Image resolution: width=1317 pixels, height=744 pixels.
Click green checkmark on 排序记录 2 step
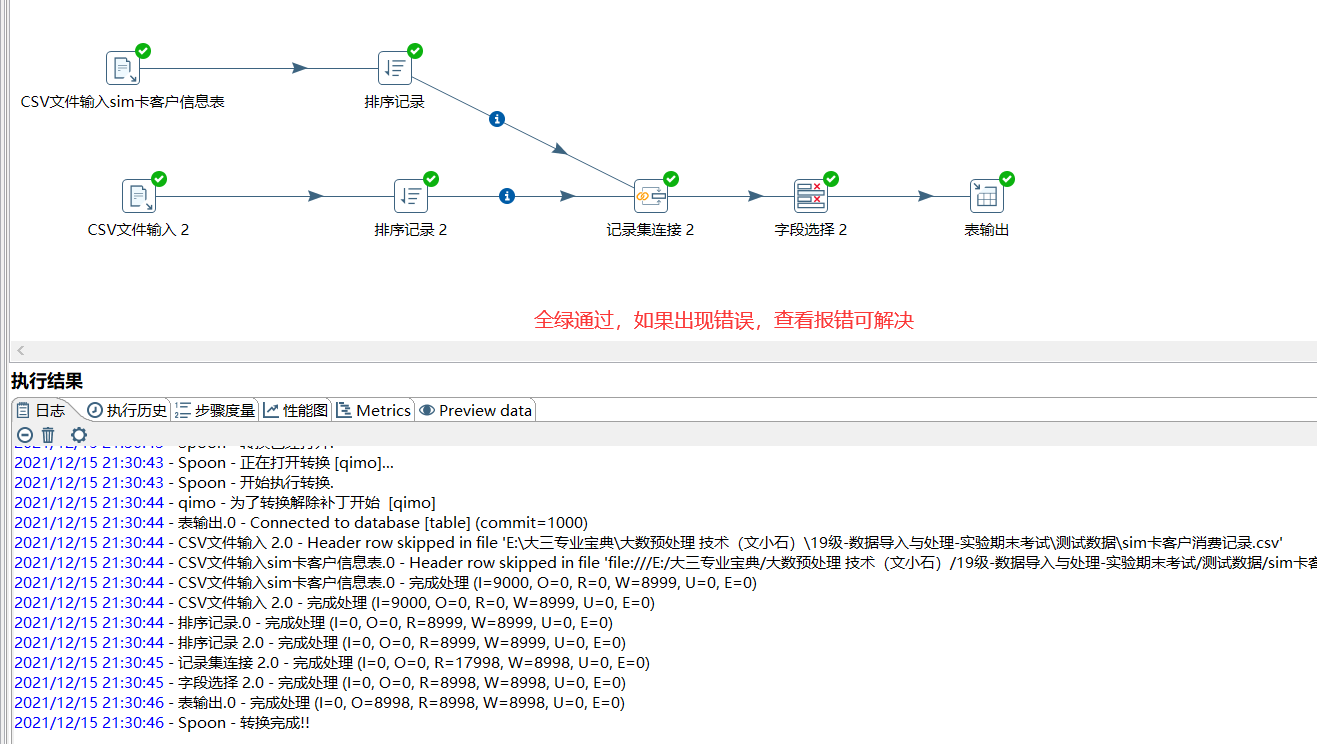[431, 179]
